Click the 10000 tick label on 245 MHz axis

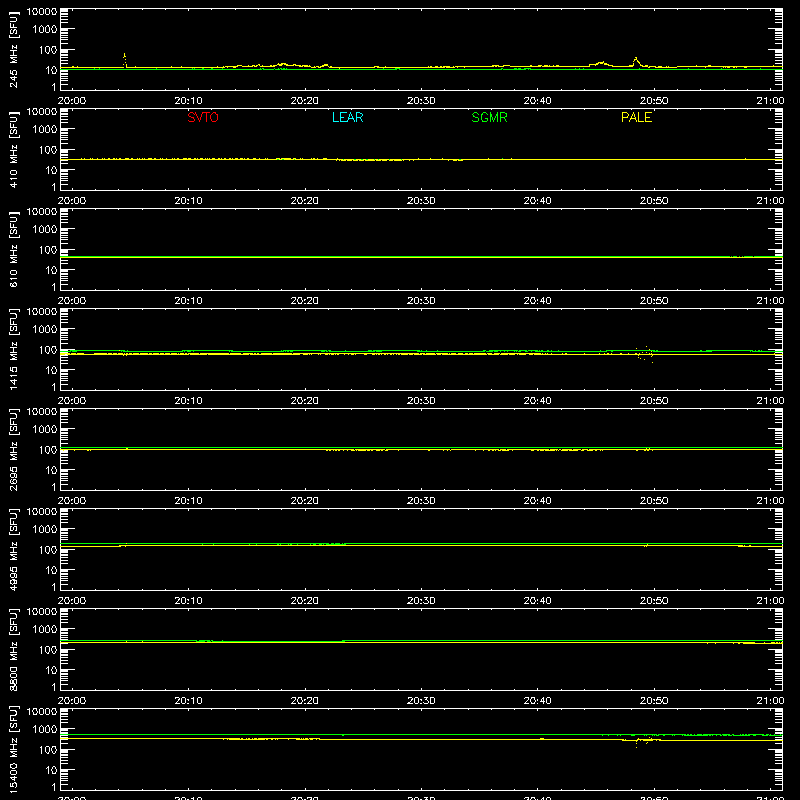[42, 11]
